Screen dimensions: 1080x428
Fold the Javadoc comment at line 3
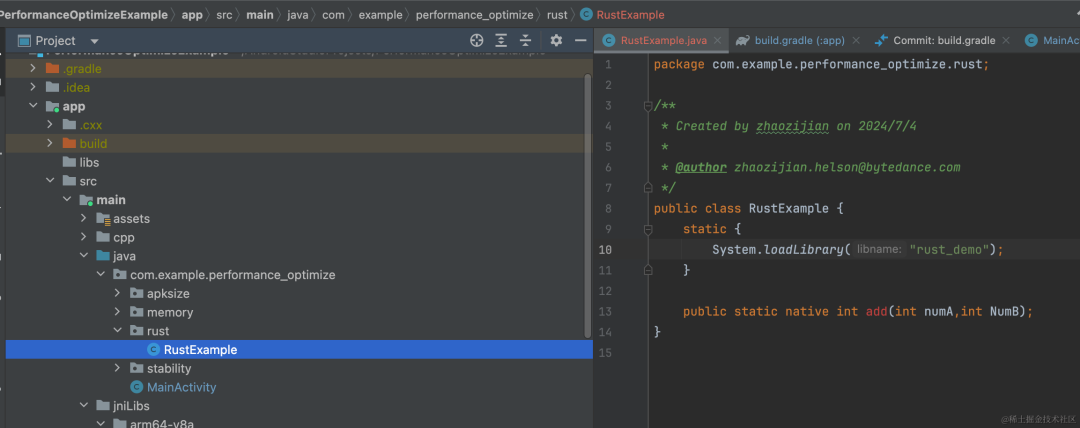click(x=647, y=106)
